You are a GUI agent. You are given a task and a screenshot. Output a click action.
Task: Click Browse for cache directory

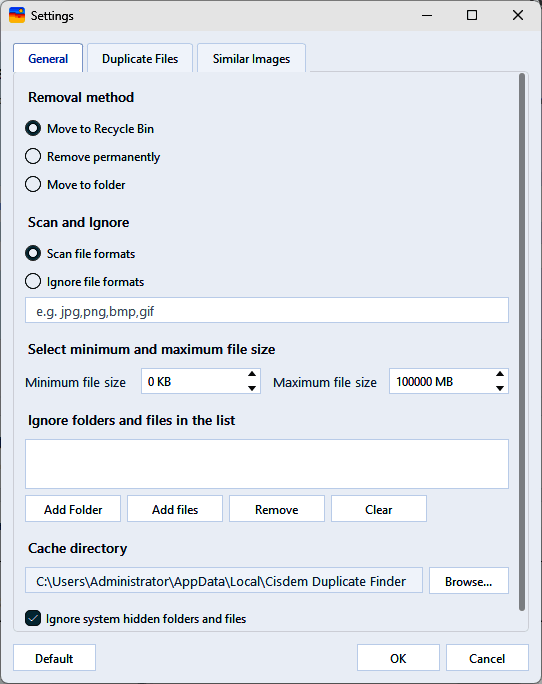(469, 581)
